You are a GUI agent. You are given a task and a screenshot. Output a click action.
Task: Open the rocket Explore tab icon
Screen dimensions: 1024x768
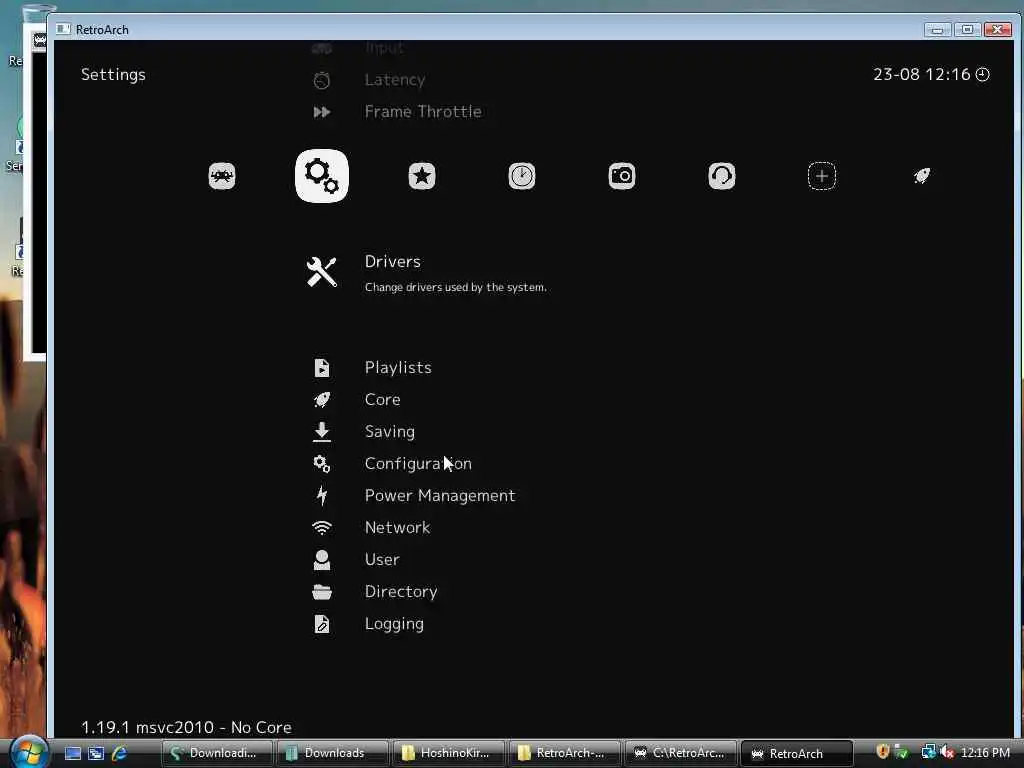pyautogui.click(x=921, y=175)
